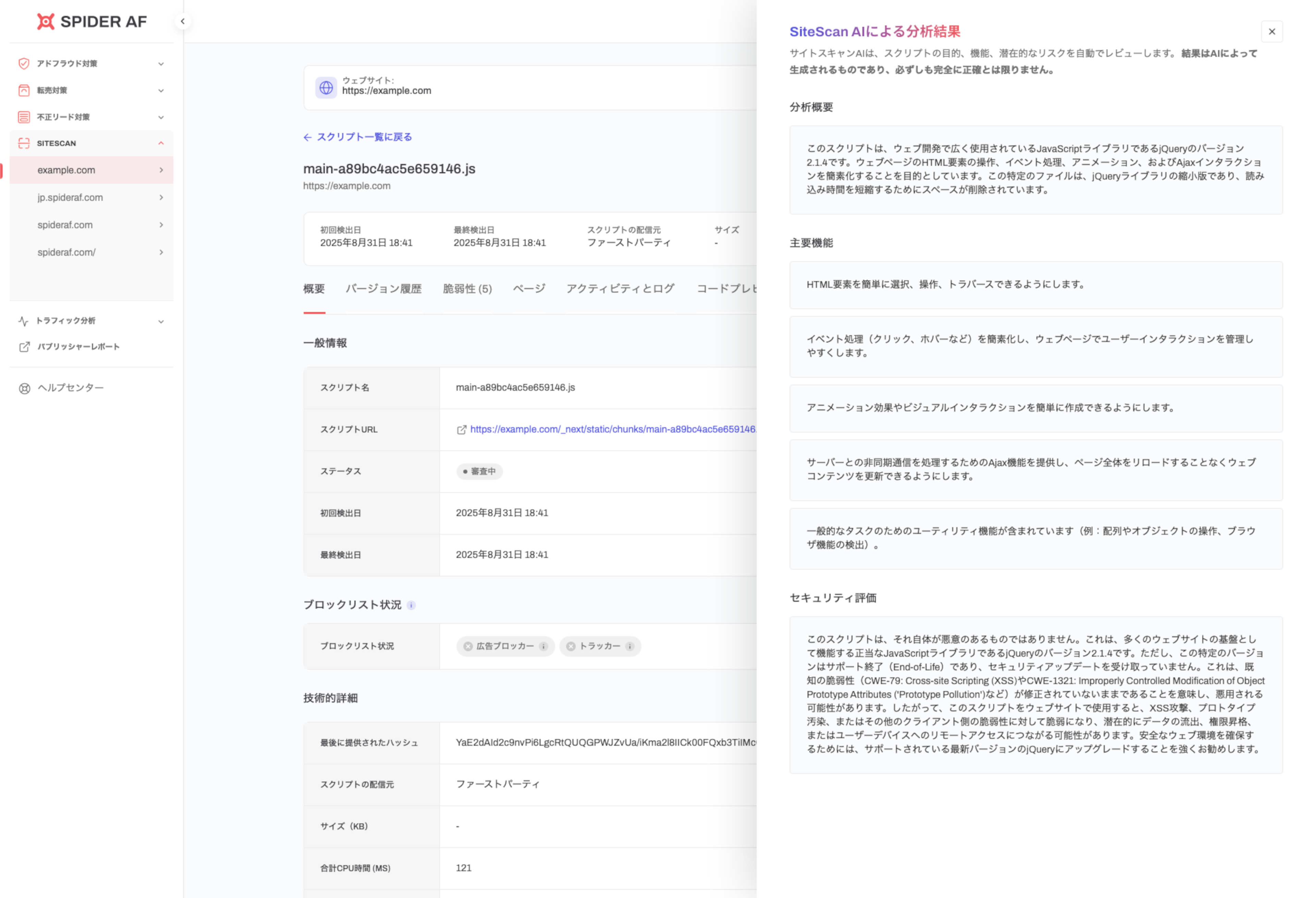This screenshot has width=1316, height=898.
Task: Click the 転売対策 icon
Action: coord(24,90)
